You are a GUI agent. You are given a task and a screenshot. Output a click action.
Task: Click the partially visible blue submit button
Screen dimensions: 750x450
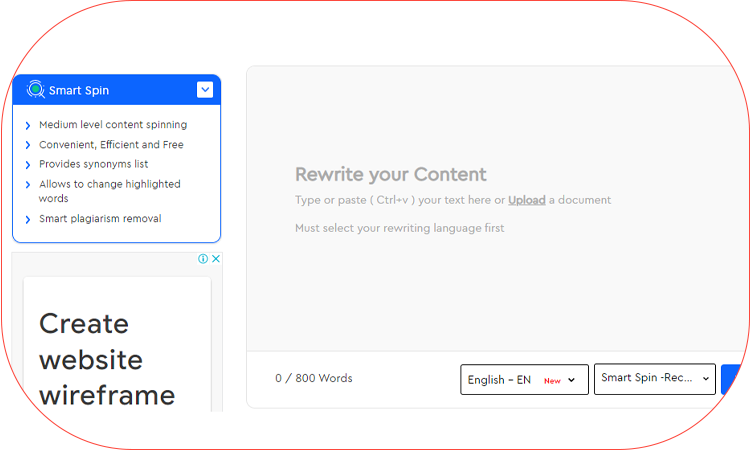[x=731, y=379]
